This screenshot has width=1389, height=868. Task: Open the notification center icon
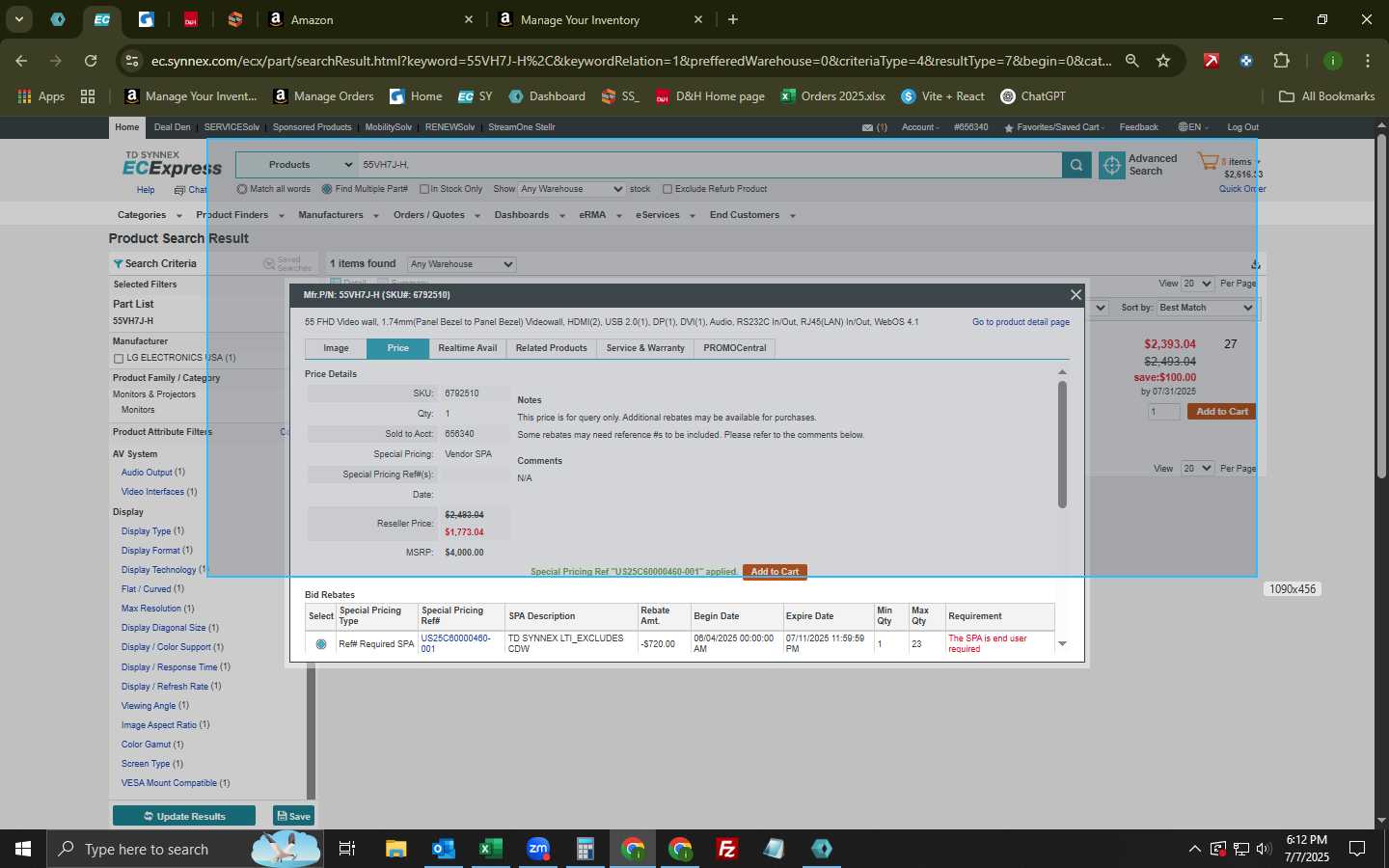point(1357,849)
